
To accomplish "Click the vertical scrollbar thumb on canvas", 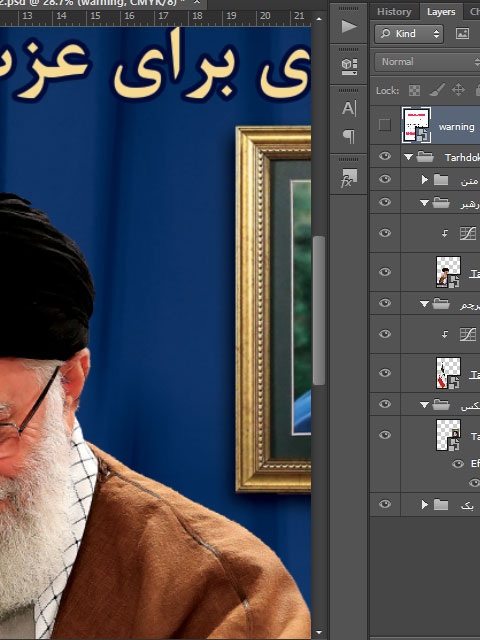I will pyautogui.click(x=319, y=310).
